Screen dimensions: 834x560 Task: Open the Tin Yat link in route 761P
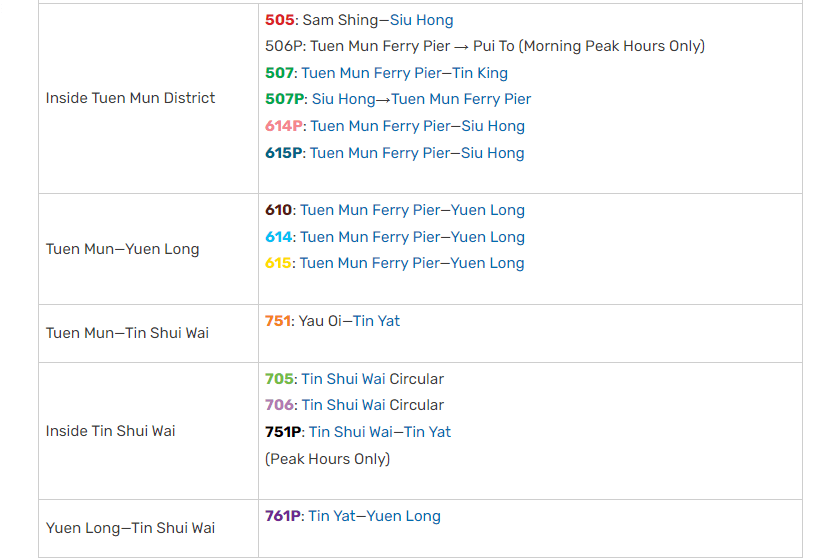[331, 516]
